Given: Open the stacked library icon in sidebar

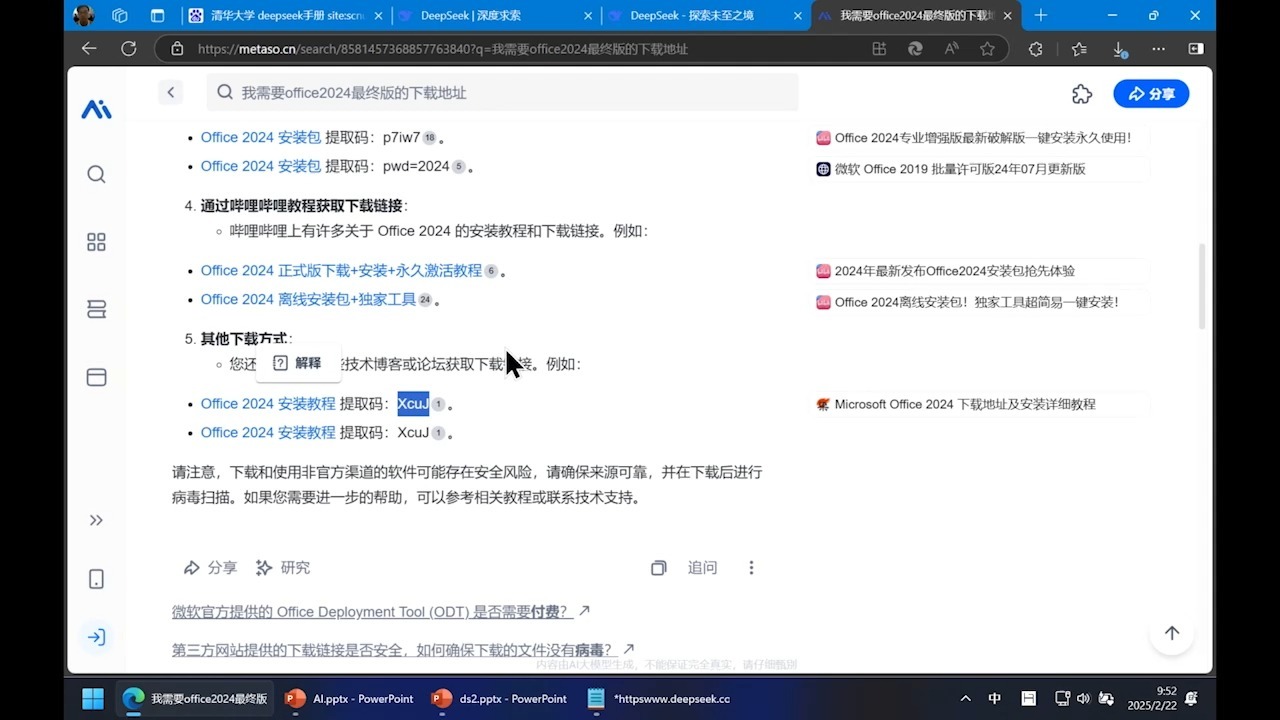Looking at the screenshot, I should pos(96,310).
